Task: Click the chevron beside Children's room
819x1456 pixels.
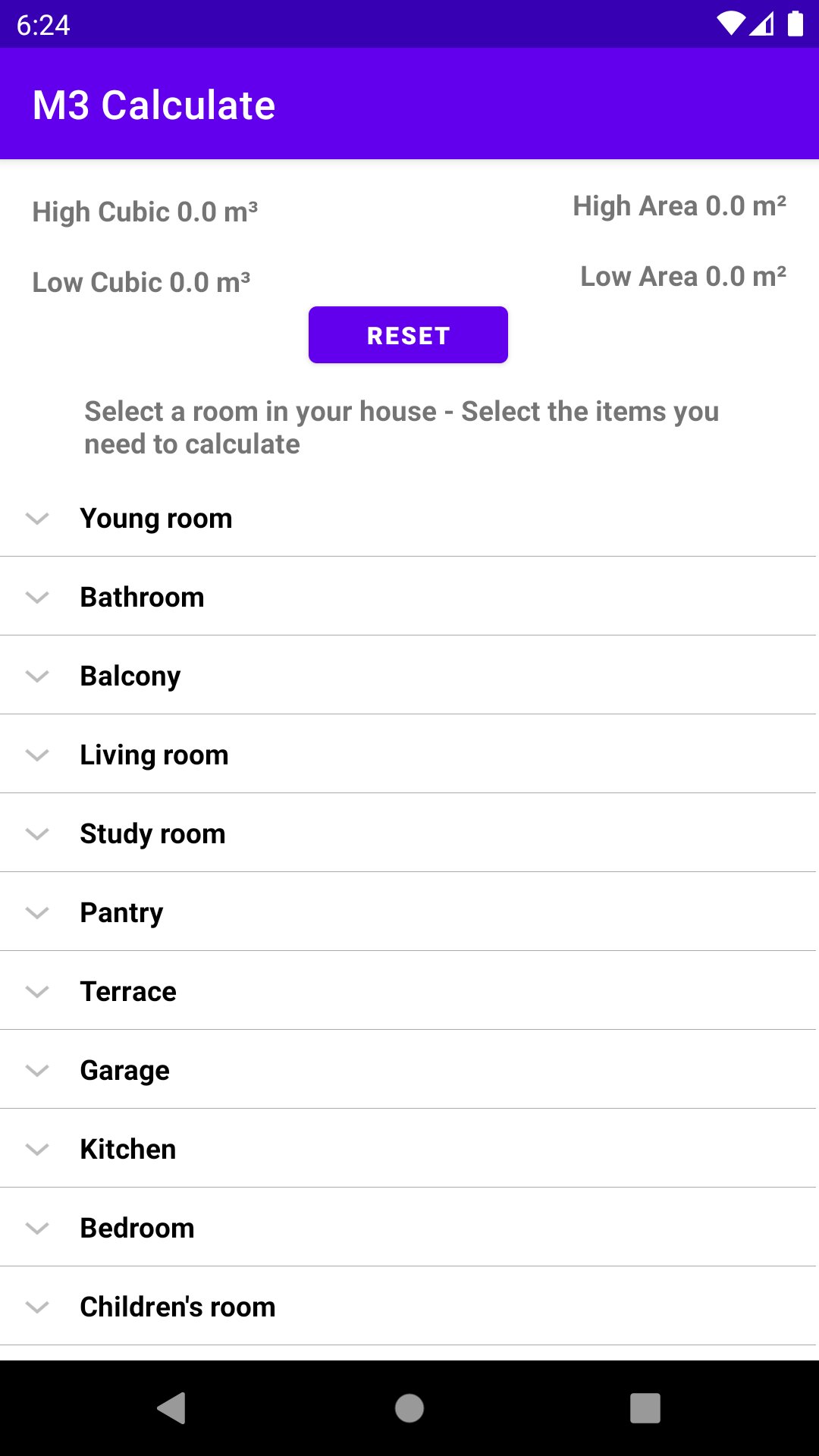Action: [x=37, y=1307]
